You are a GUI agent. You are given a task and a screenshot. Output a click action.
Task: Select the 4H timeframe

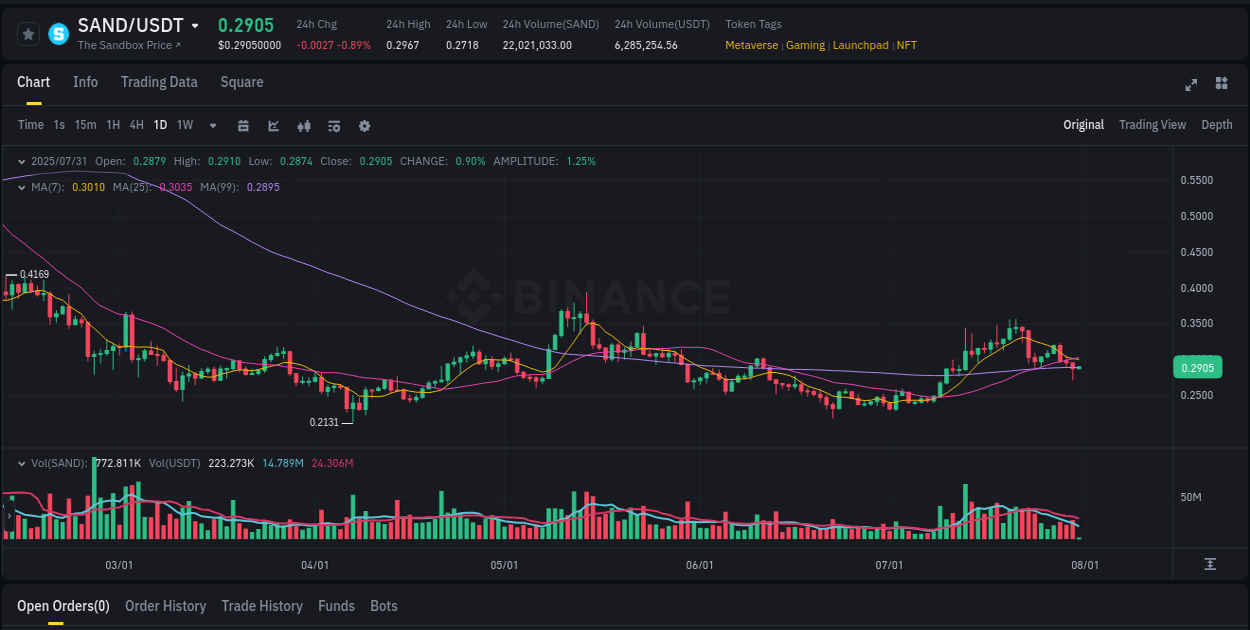click(136, 125)
